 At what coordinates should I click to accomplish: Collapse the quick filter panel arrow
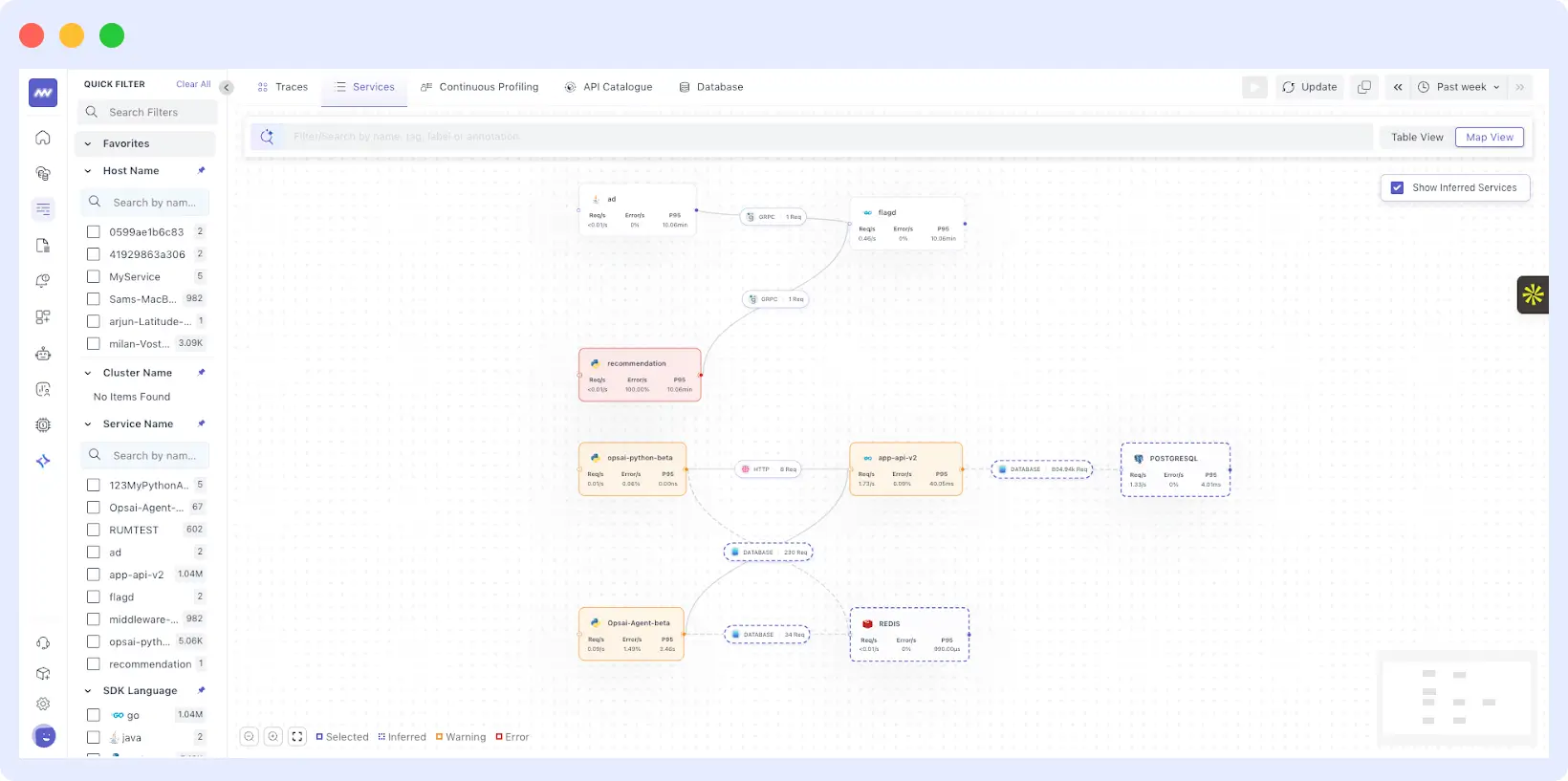pyautogui.click(x=227, y=87)
